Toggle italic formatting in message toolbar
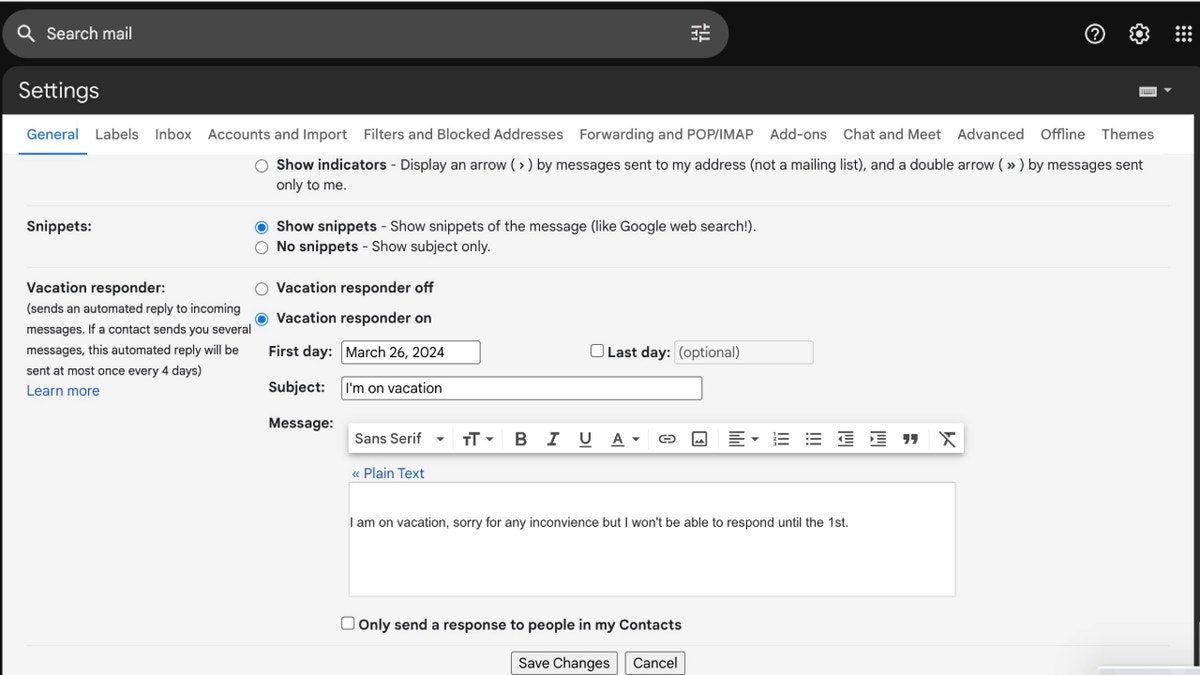 [553, 439]
